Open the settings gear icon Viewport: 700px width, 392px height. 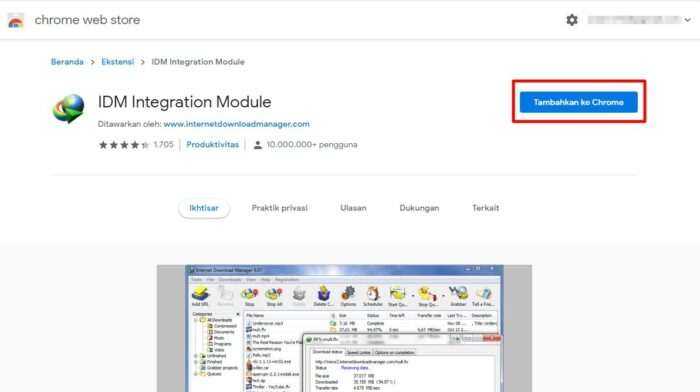pos(572,20)
